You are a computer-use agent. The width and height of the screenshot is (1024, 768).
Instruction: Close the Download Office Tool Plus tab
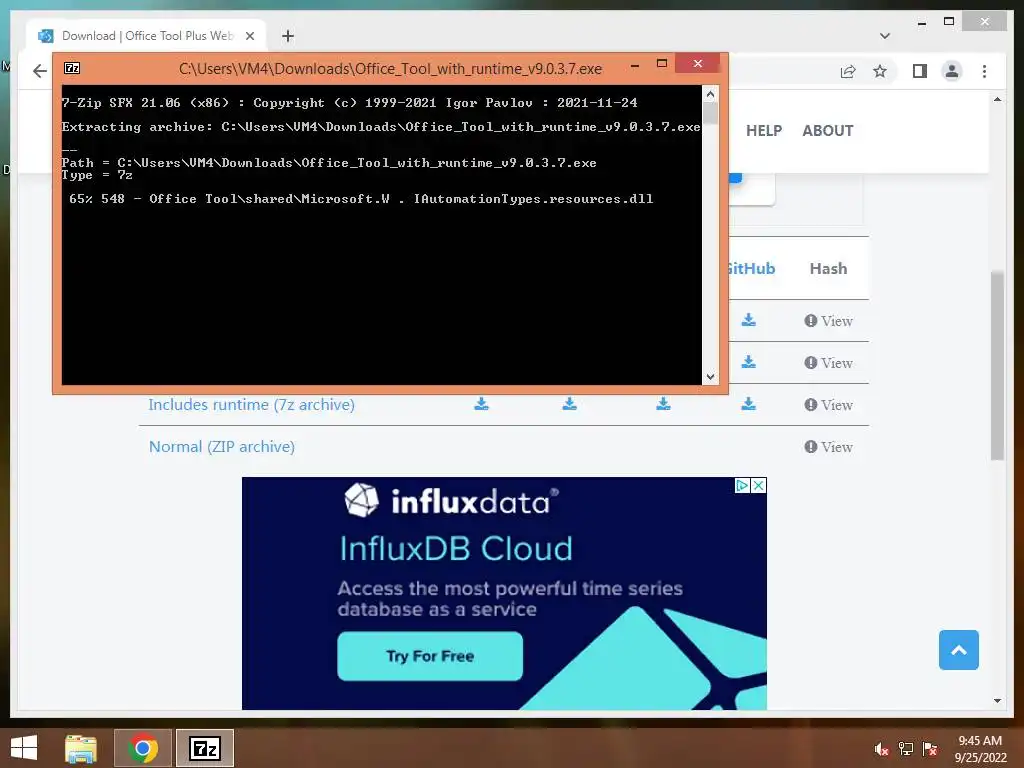249,36
